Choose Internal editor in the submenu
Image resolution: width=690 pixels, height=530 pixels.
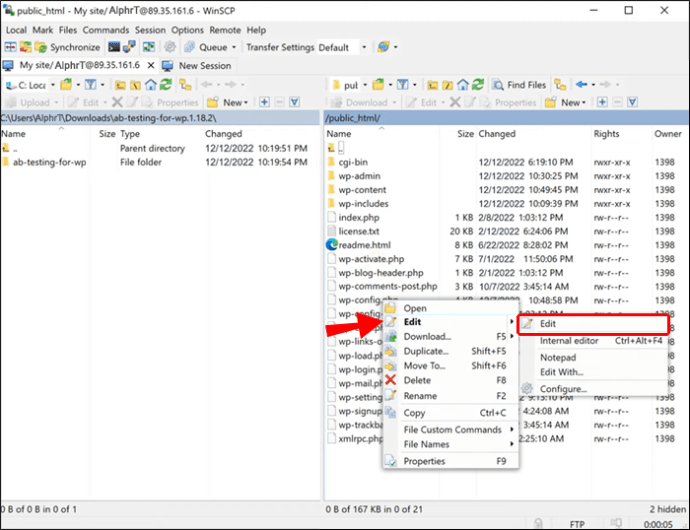(593, 341)
